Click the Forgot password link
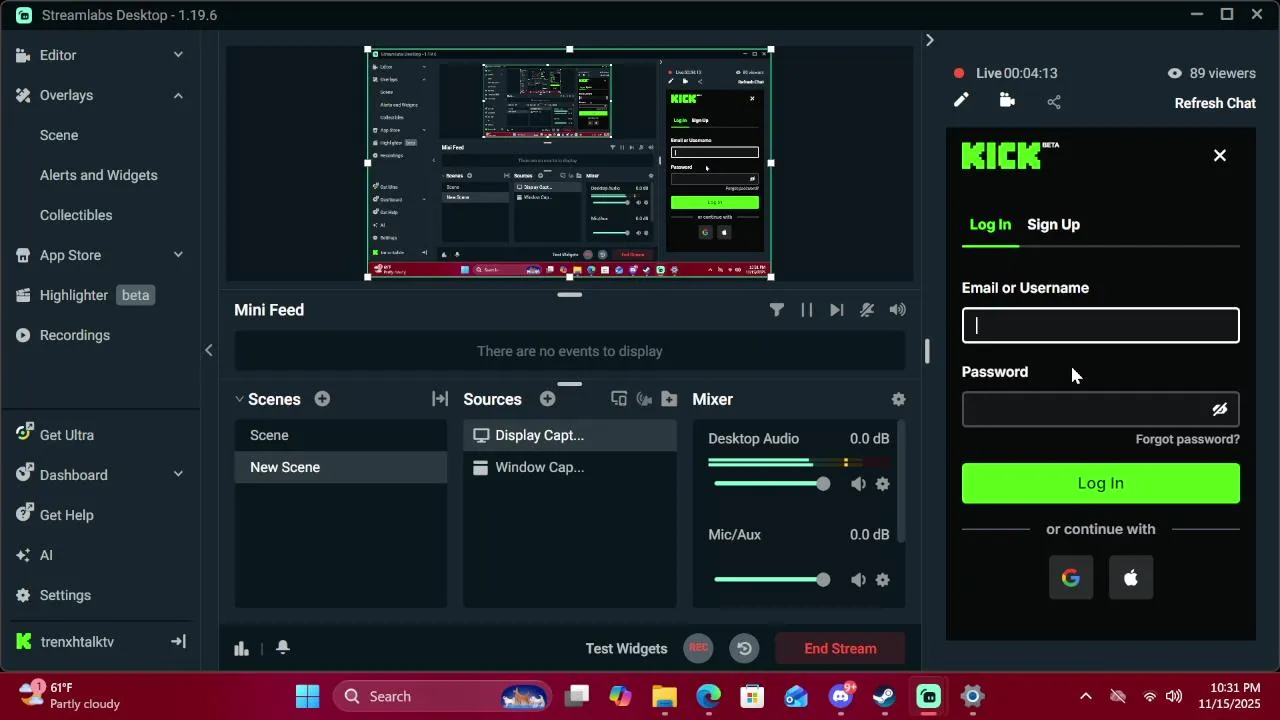The width and height of the screenshot is (1280, 720). click(x=1188, y=439)
